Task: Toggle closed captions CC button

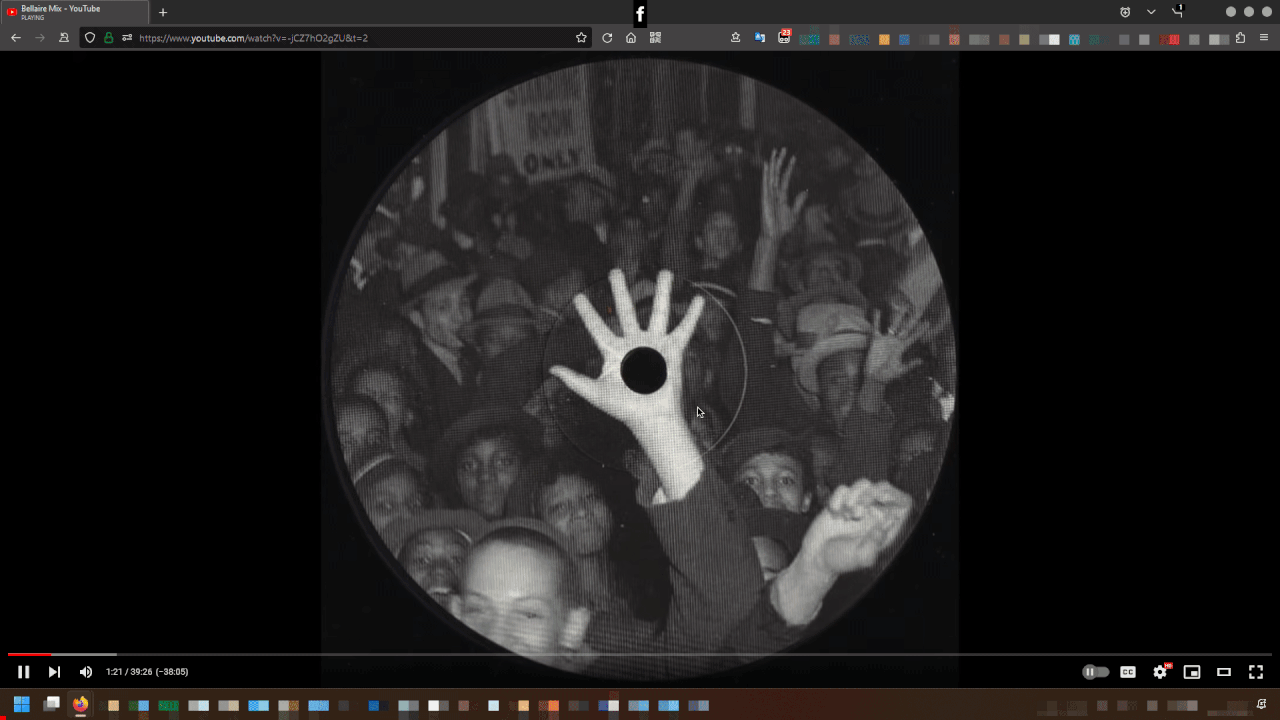Action: click(1128, 672)
